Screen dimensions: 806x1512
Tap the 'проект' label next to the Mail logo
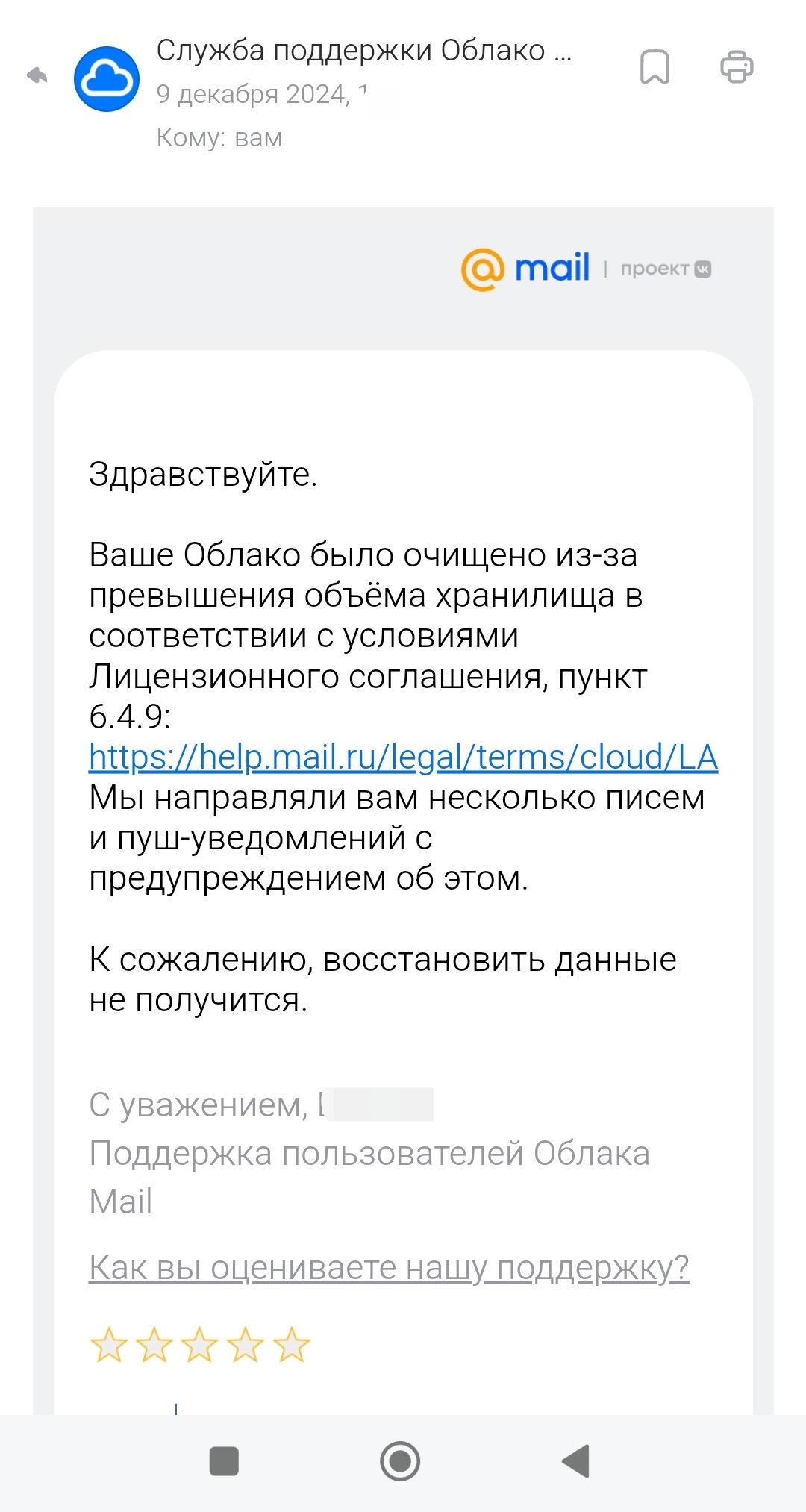pos(655,269)
